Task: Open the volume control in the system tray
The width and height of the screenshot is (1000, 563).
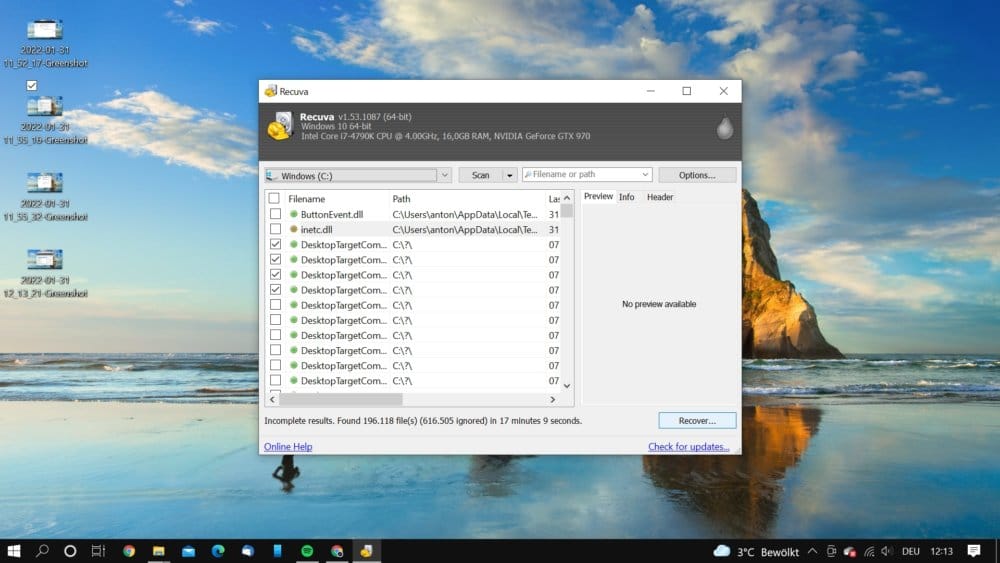Action: pos(886,552)
